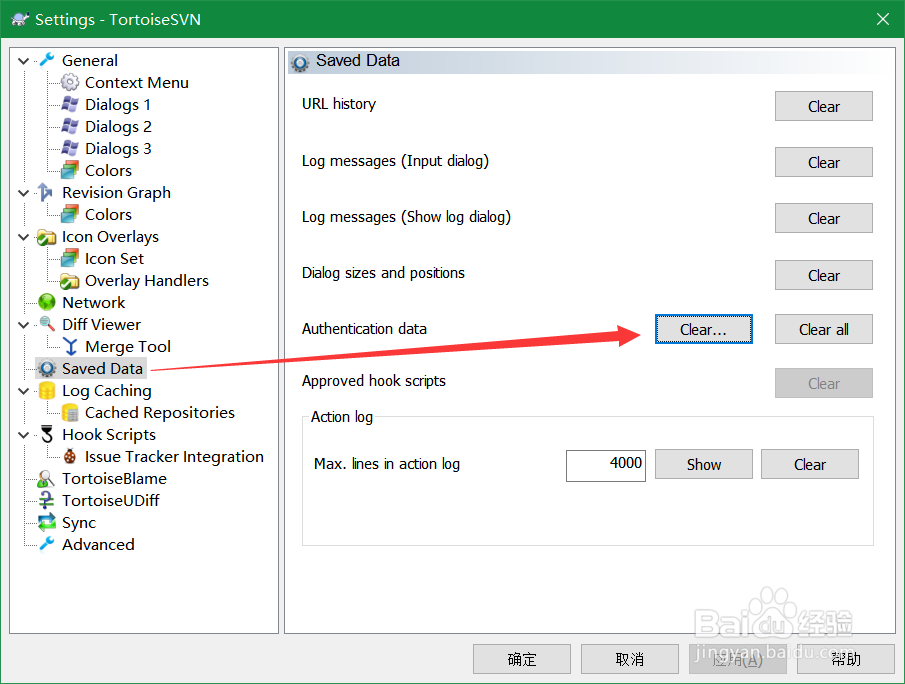Click Colors icon under General

pyautogui.click(x=70, y=170)
